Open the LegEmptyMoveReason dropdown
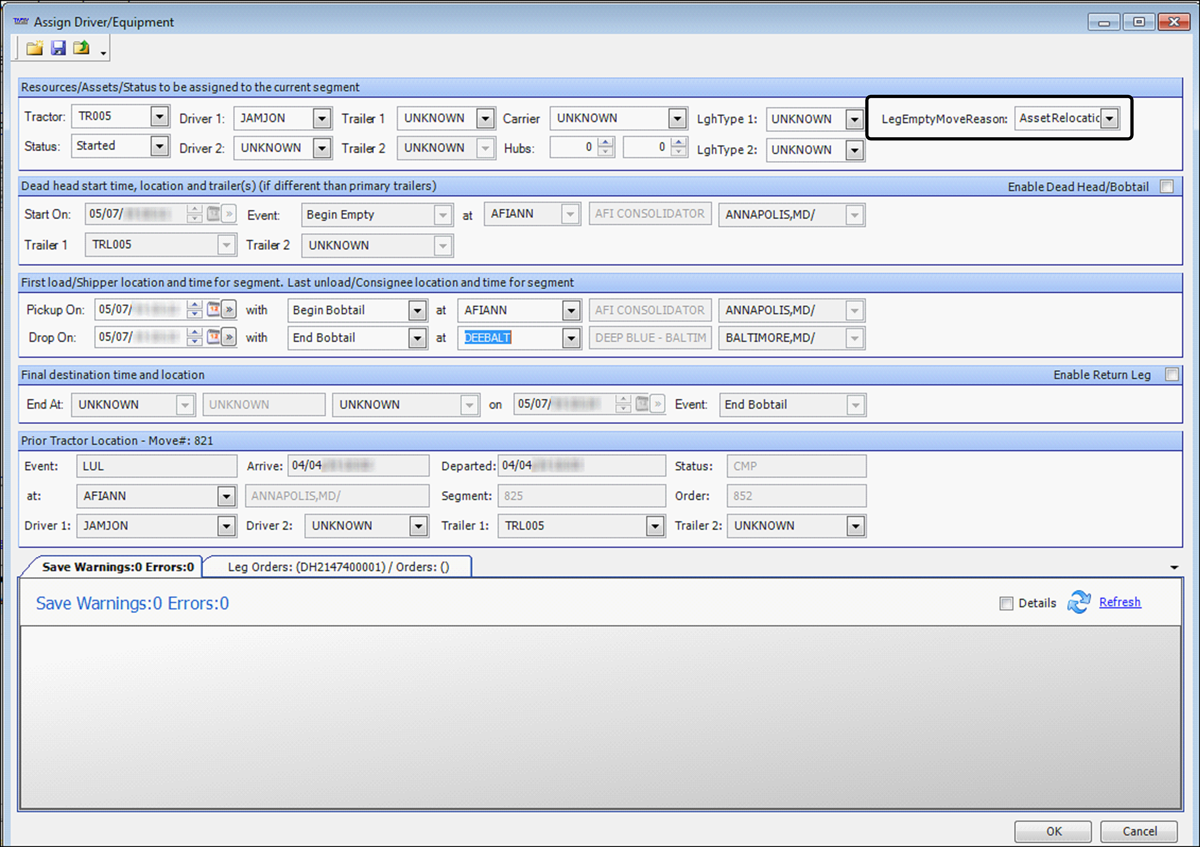The image size is (1200, 847). coord(1110,118)
